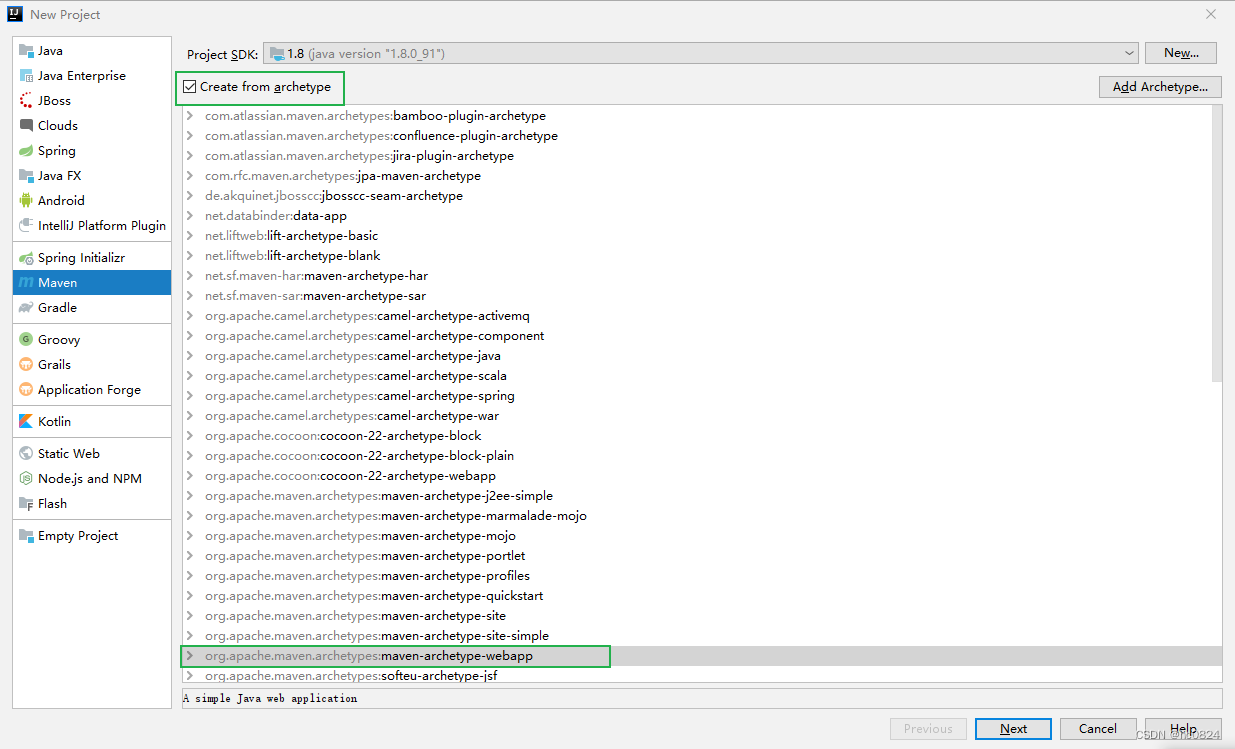Click the Grails icon
Screen dimensions: 1235x749
[x=26, y=365]
